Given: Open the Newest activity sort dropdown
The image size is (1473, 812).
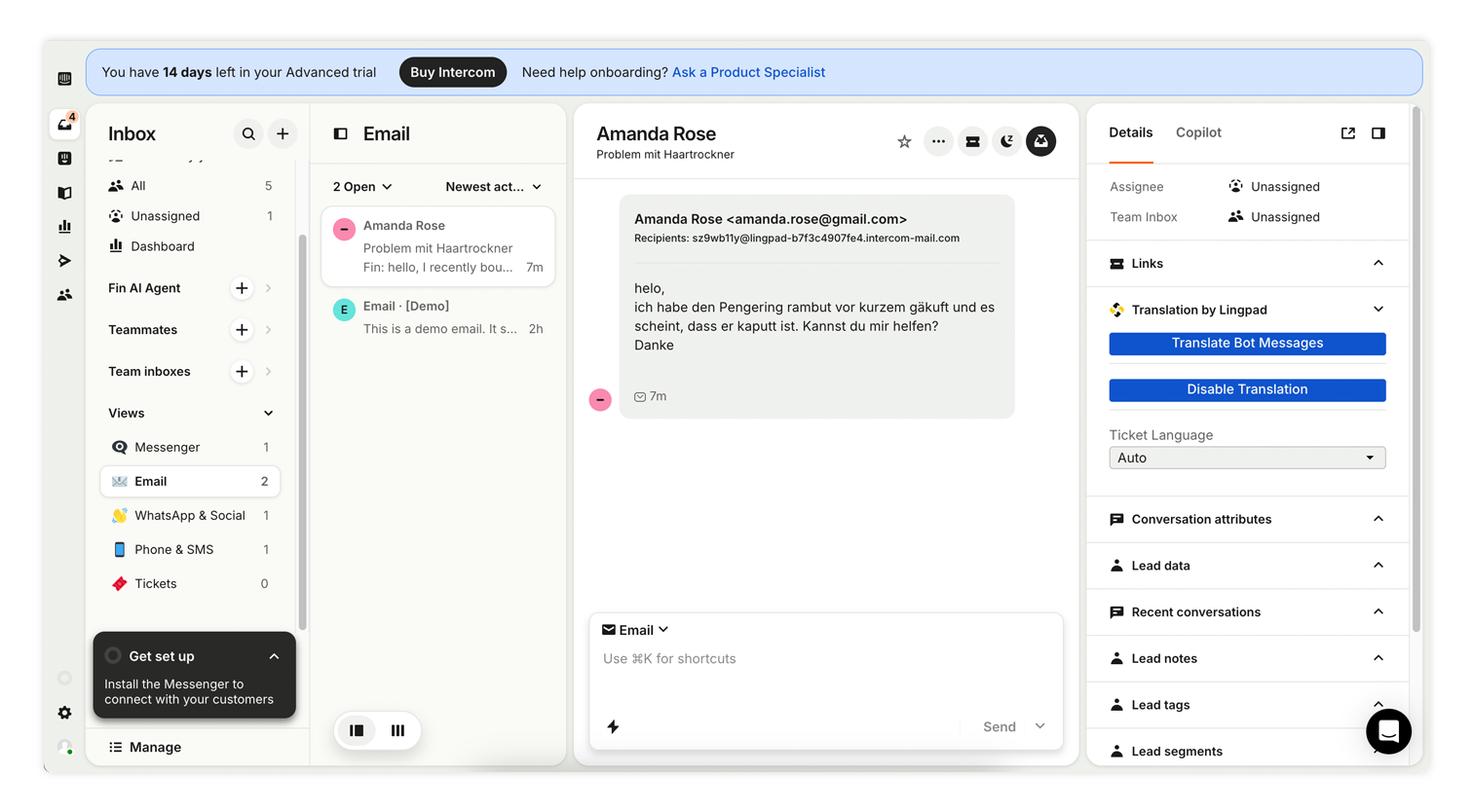Looking at the screenshot, I should pos(494,187).
